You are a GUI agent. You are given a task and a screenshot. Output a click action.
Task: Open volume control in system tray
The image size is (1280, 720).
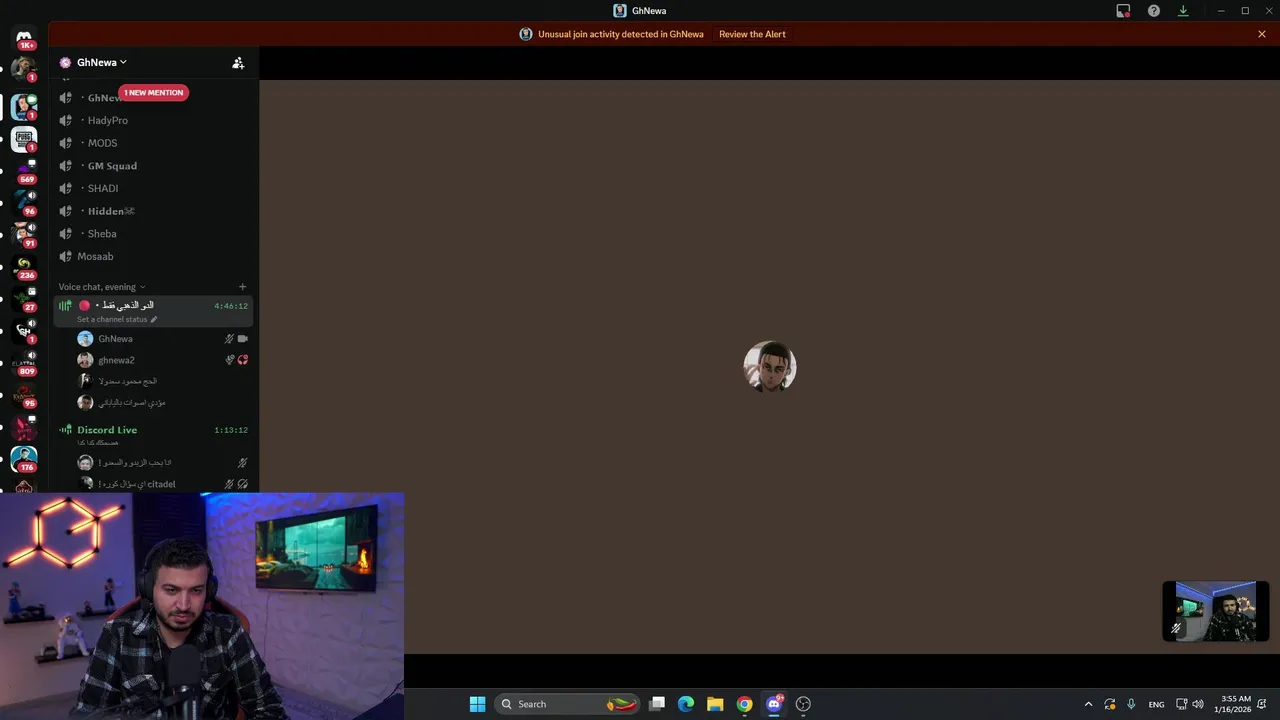[1198, 704]
